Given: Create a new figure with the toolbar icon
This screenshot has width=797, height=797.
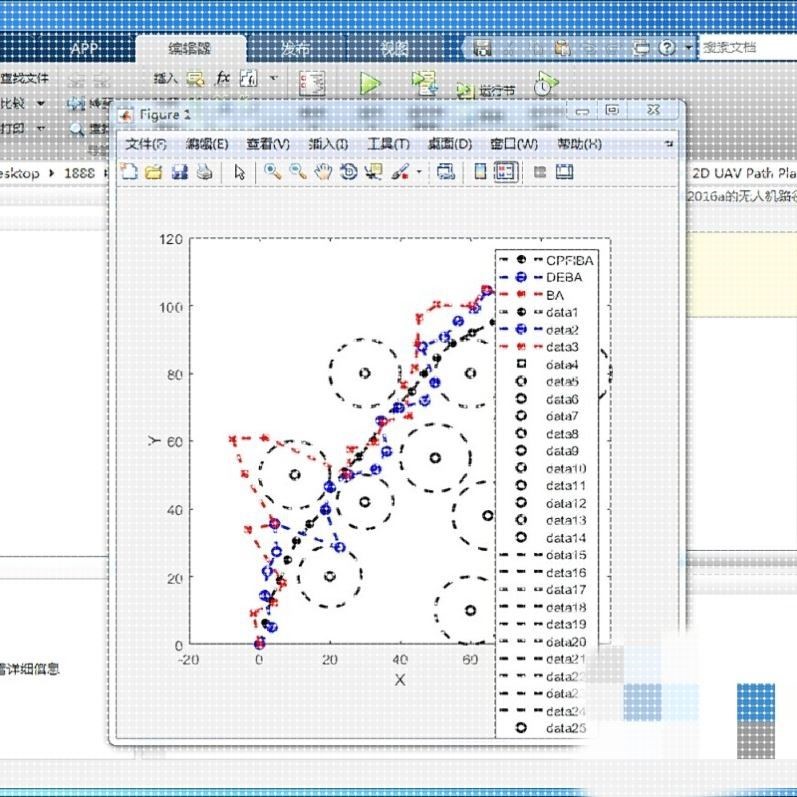Looking at the screenshot, I should click(129, 172).
